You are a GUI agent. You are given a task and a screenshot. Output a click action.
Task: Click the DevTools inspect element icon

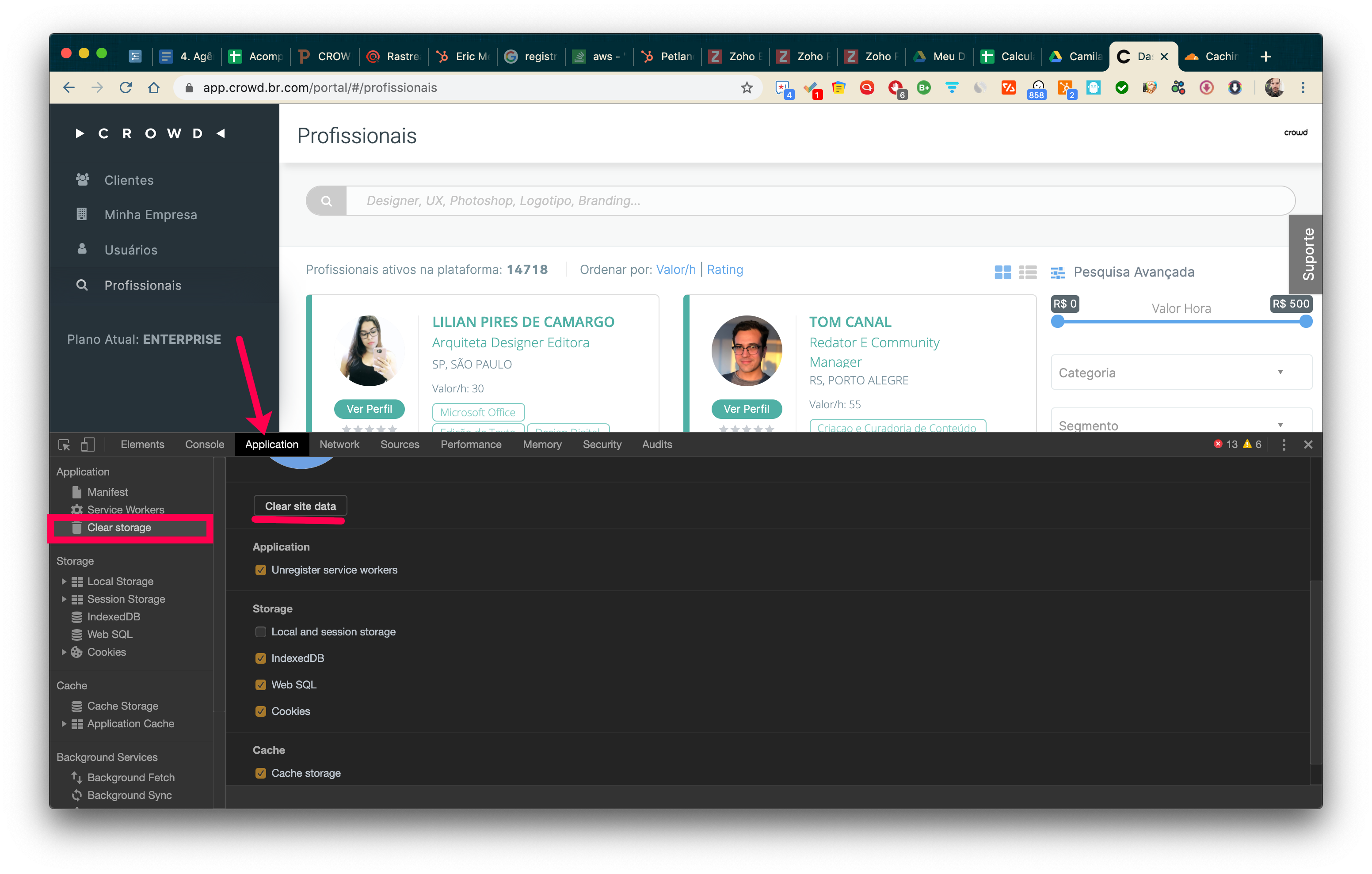point(64,445)
